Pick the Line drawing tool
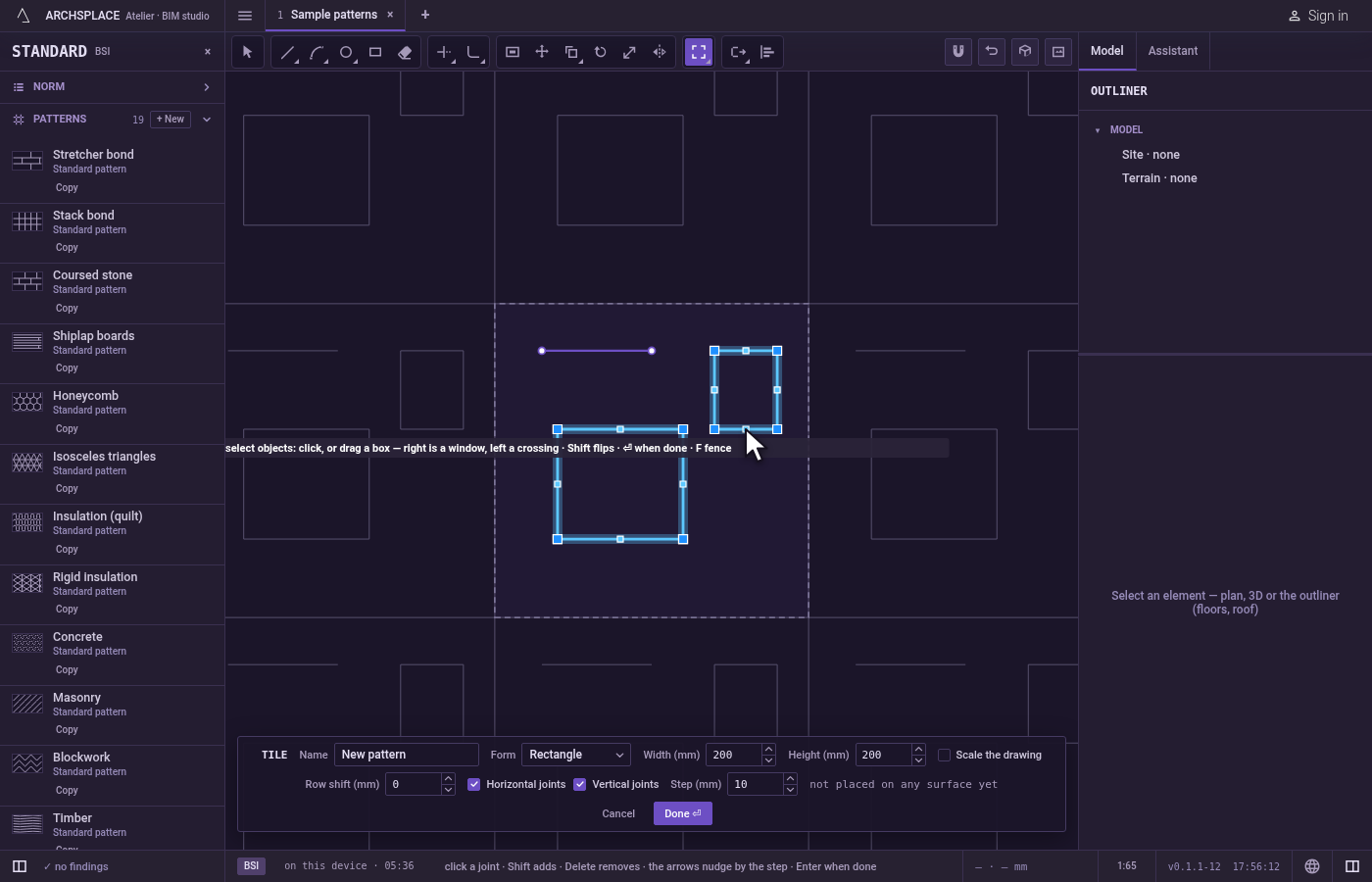Screen dimensions: 1372x882 pyautogui.click(x=287, y=52)
